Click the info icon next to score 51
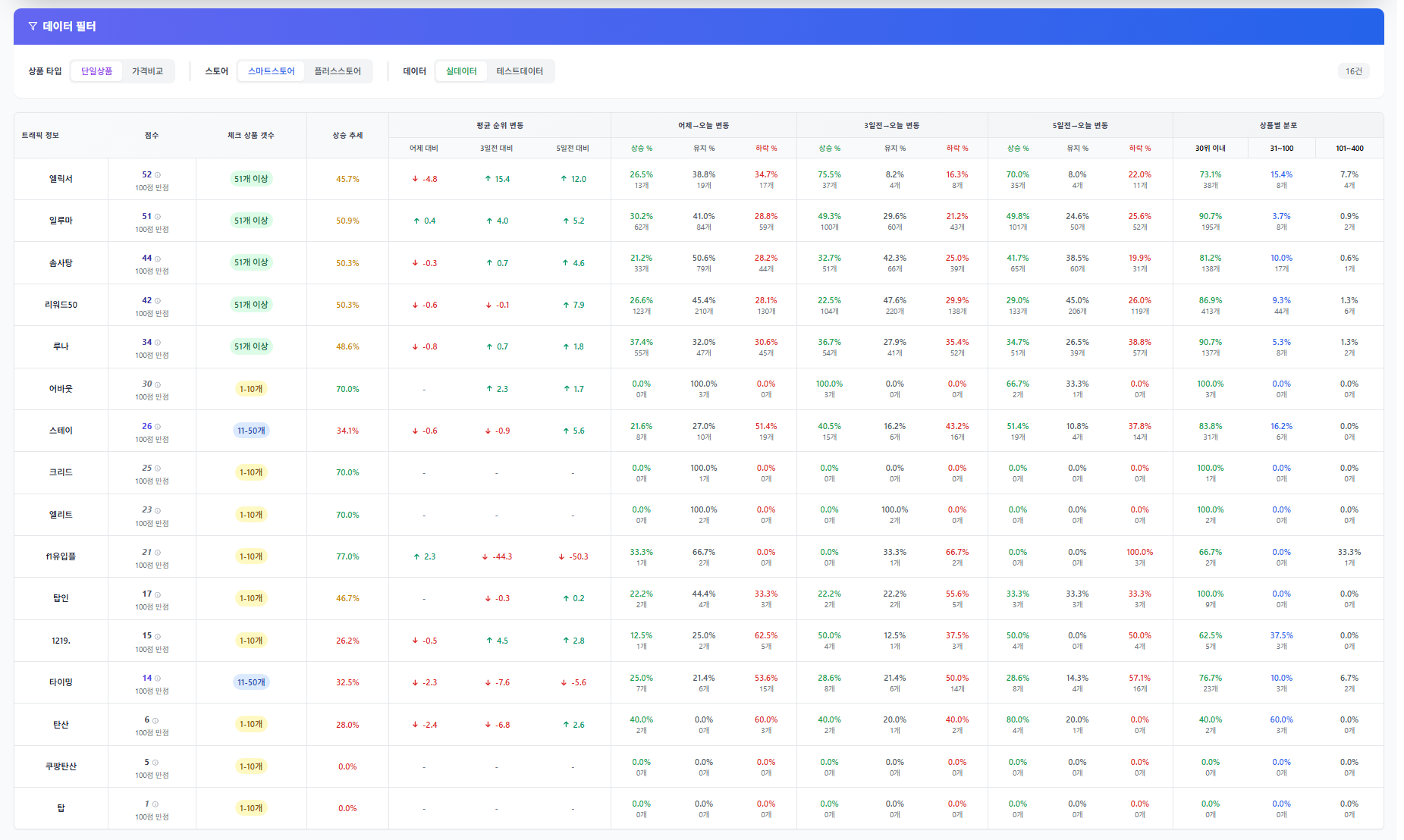 158,217
